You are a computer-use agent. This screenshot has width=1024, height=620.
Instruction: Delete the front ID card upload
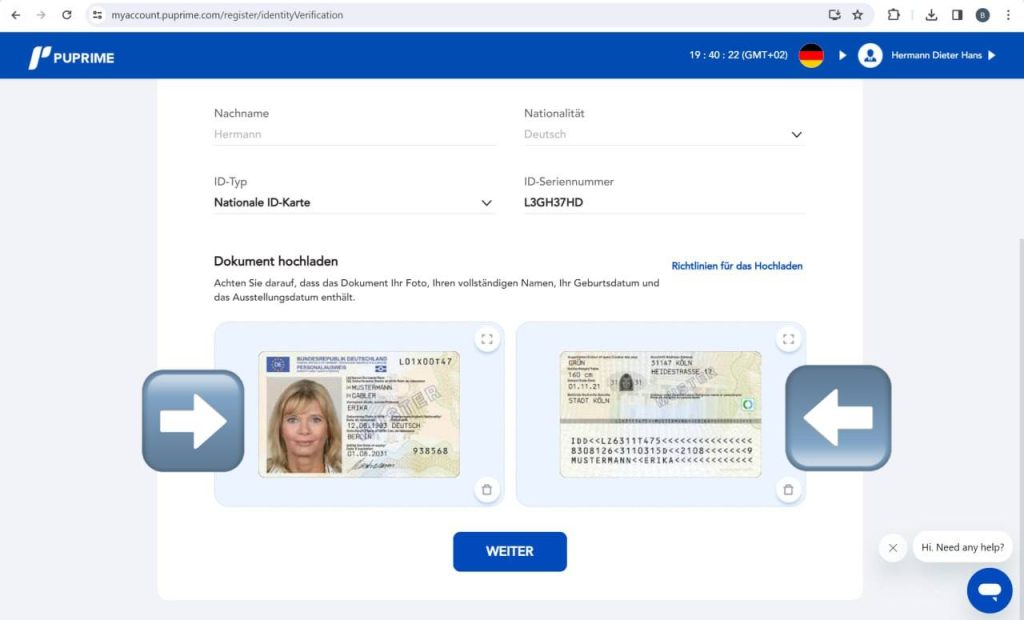(487, 490)
